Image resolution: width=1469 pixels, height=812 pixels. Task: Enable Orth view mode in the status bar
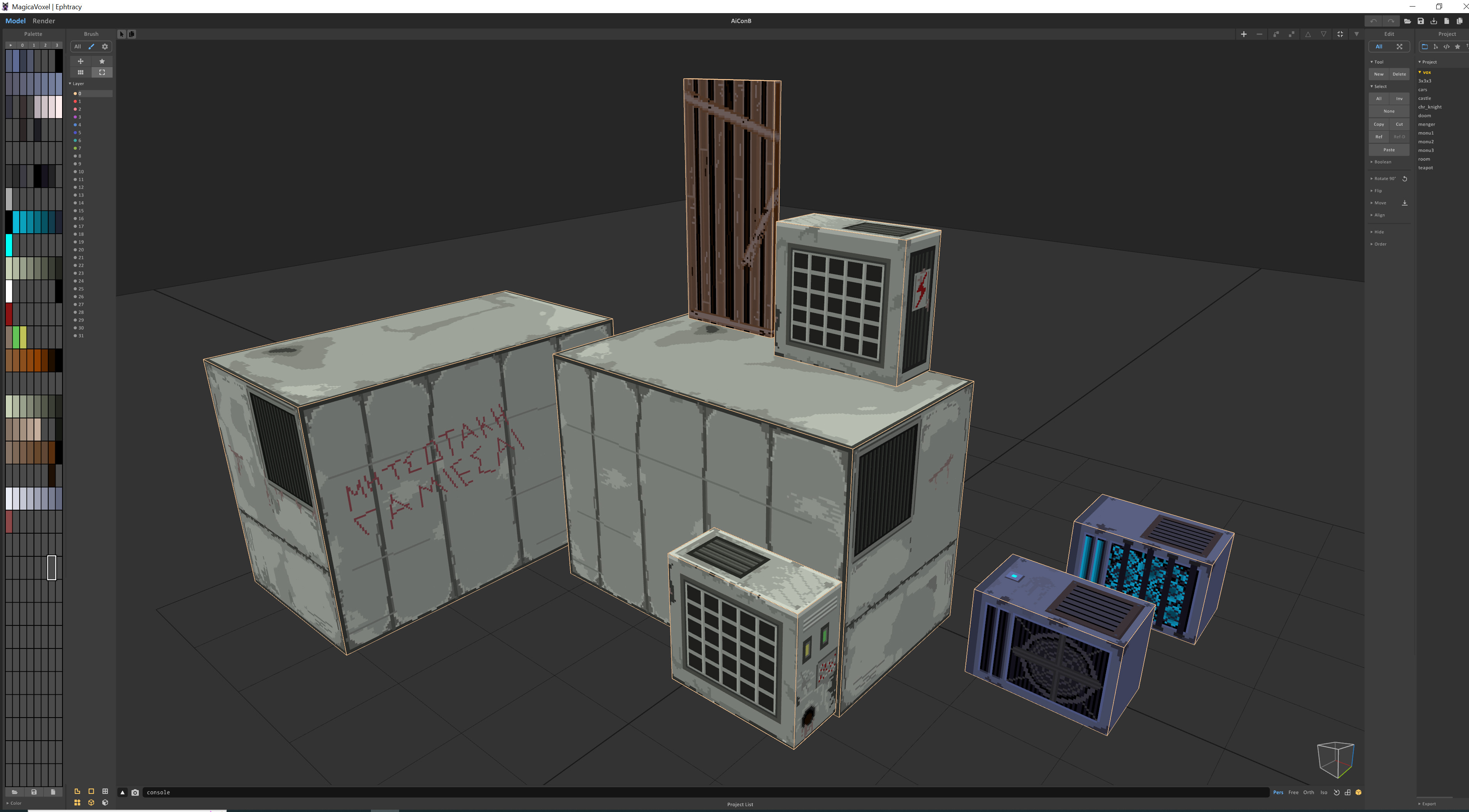pyautogui.click(x=1308, y=793)
